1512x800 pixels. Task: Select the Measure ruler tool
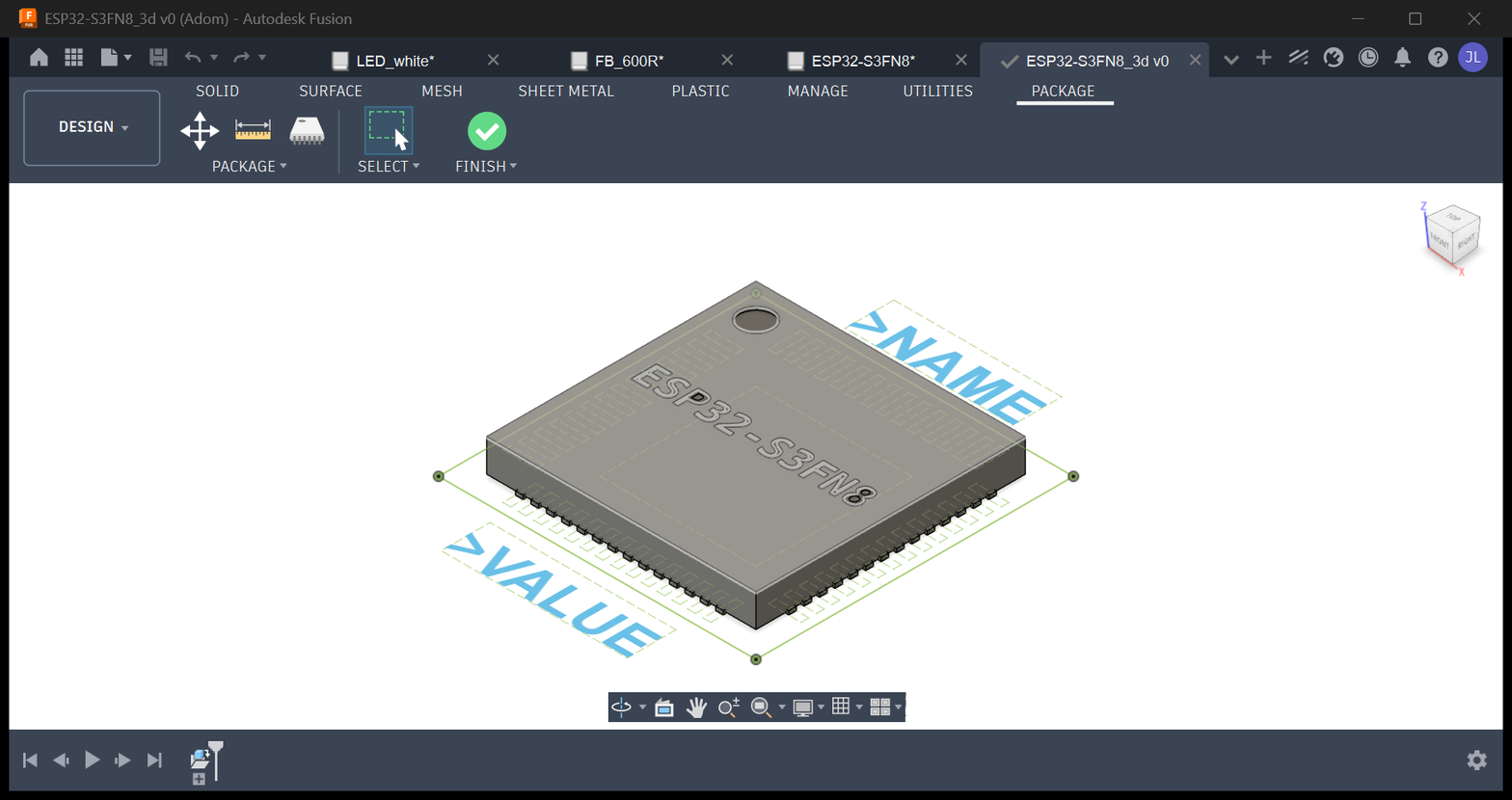[254, 130]
